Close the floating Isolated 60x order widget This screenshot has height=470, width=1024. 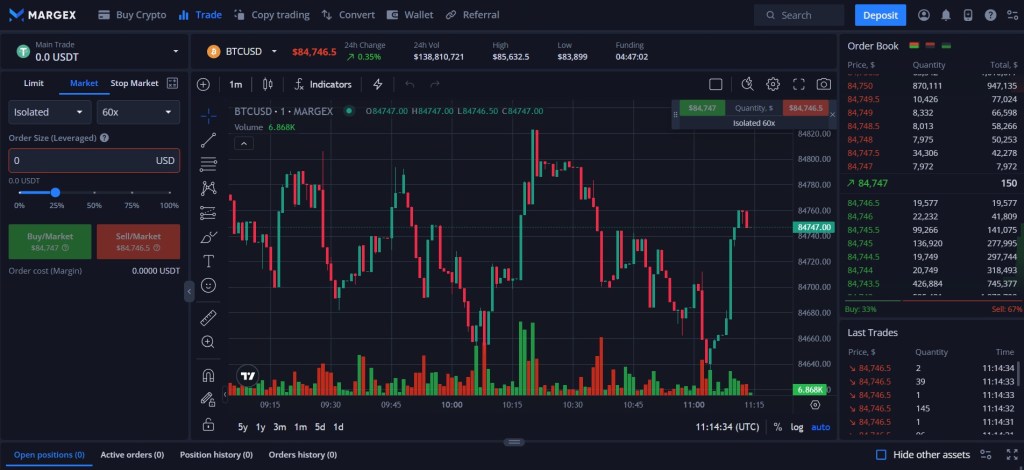[x=832, y=114]
